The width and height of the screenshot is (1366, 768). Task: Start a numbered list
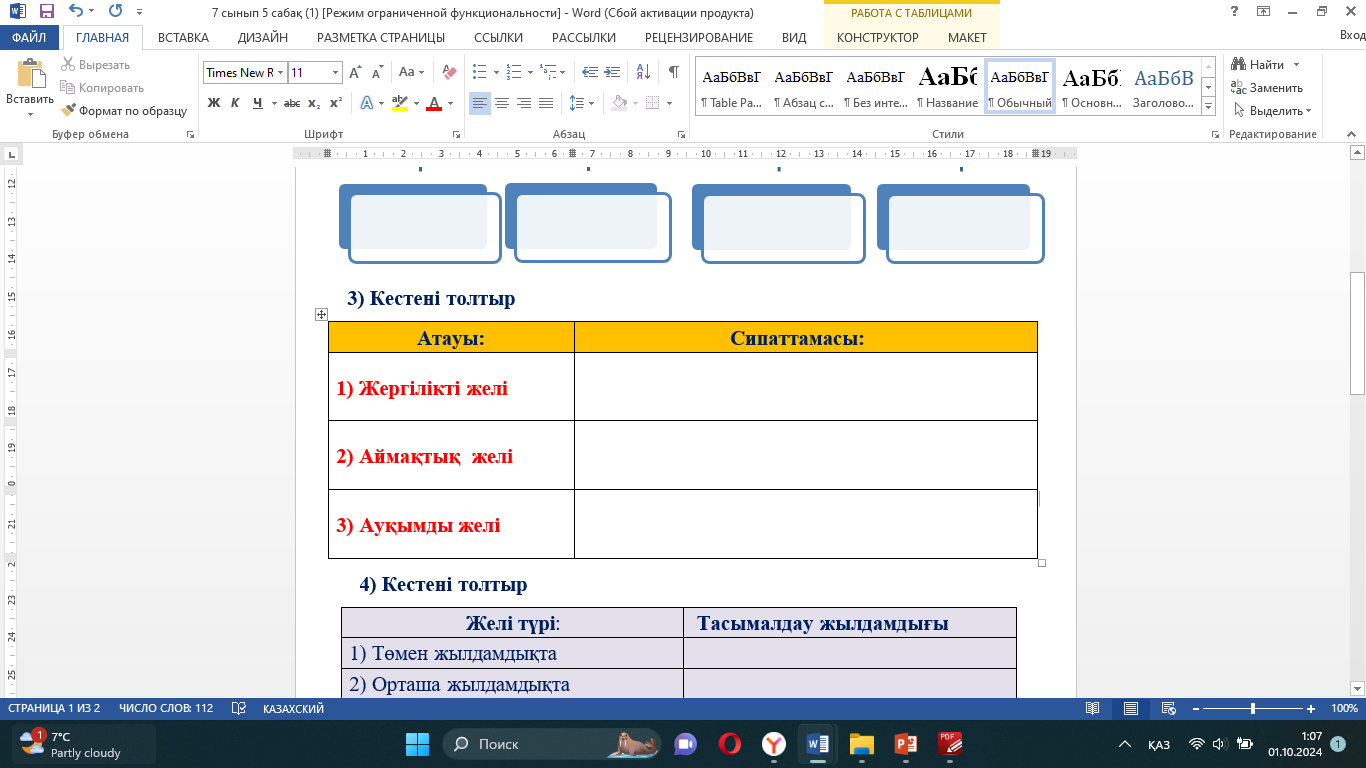(515, 73)
